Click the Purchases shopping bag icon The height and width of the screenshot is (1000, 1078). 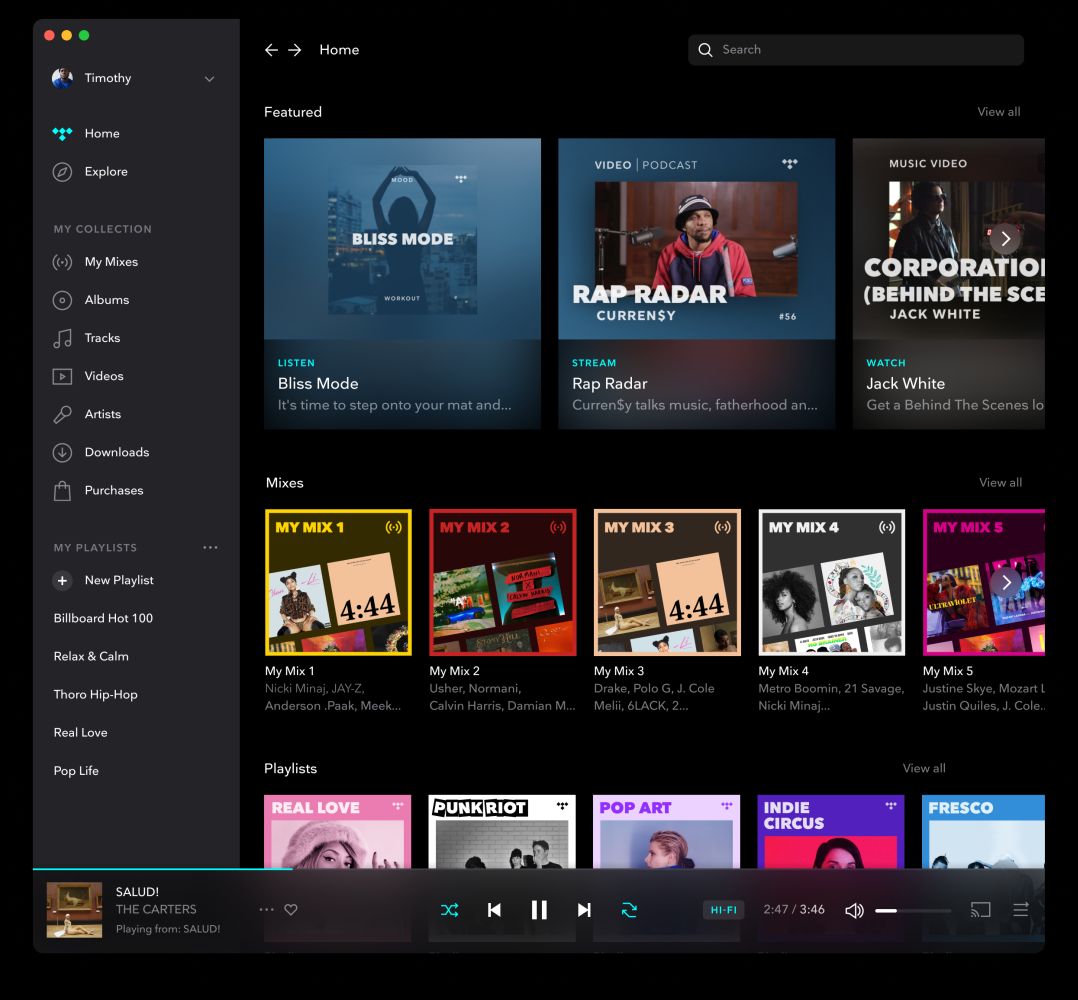62,491
